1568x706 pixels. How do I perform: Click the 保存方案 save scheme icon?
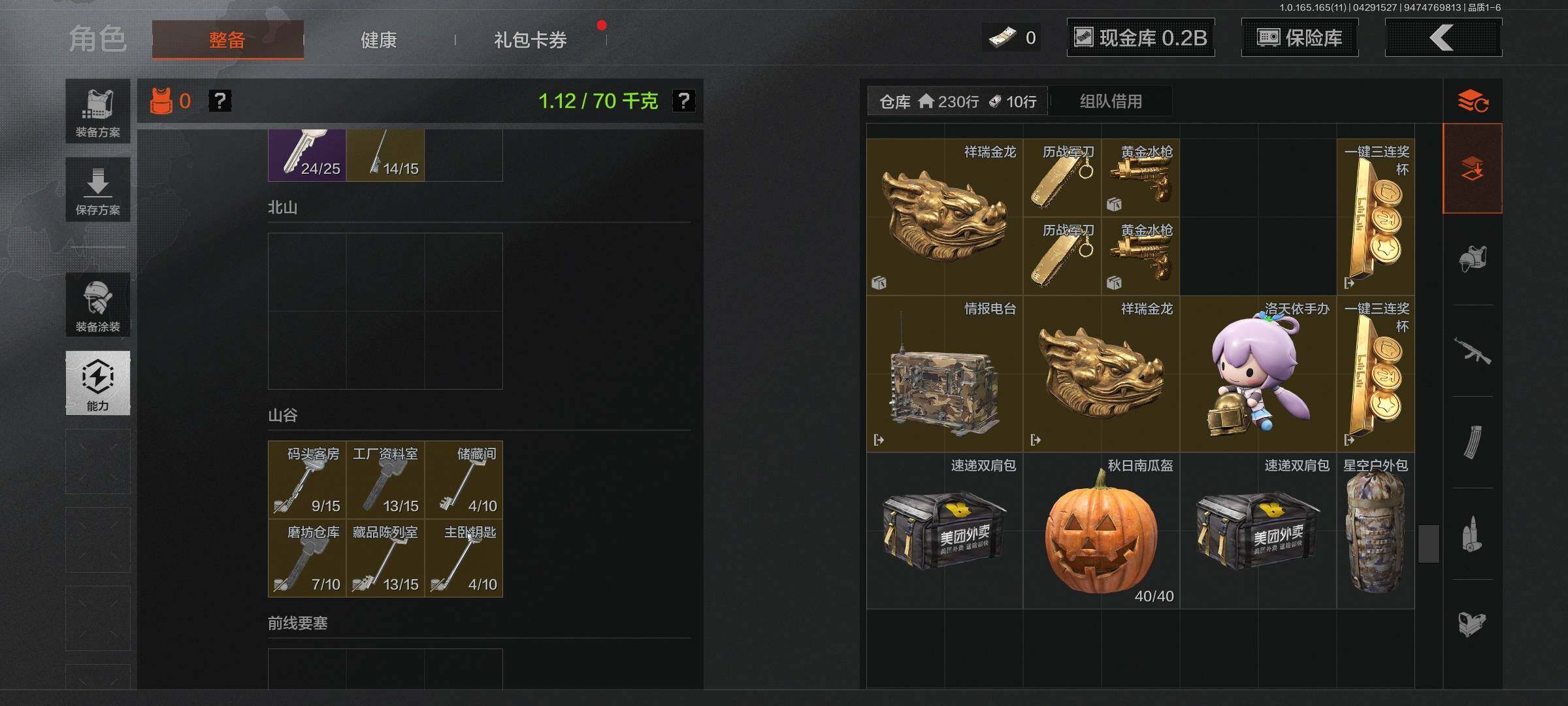tap(98, 190)
